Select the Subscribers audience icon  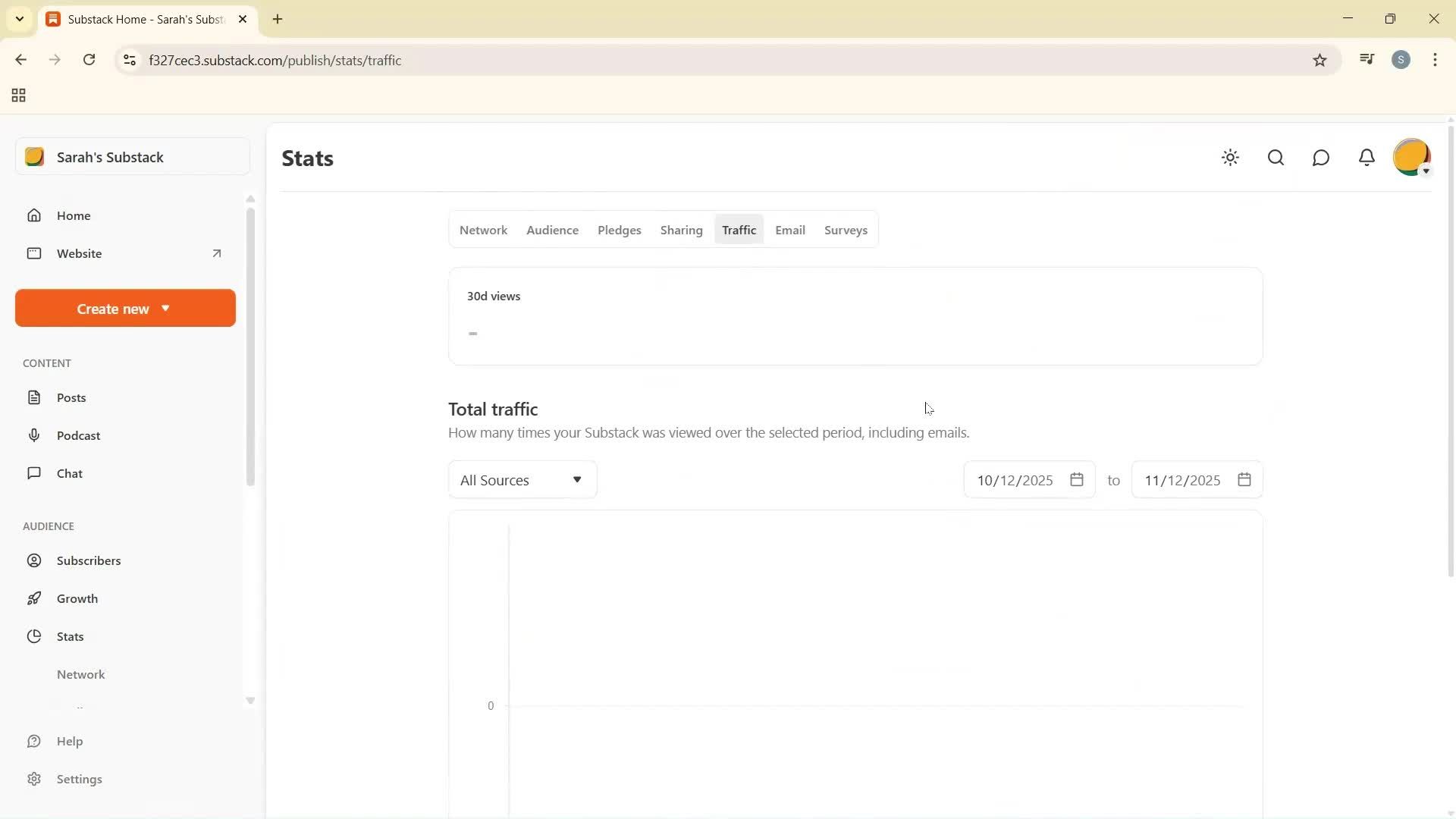35,560
